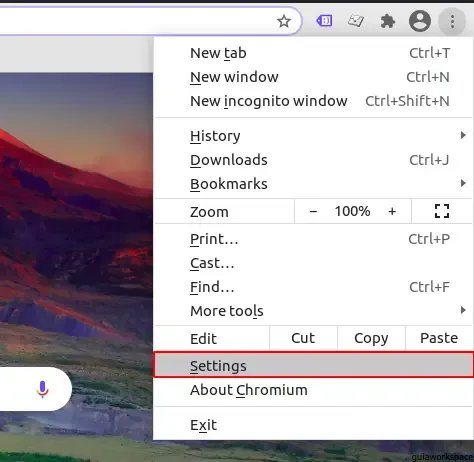The image size is (474, 462).
Task: Open Settings from the menu
Action: point(313,366)
